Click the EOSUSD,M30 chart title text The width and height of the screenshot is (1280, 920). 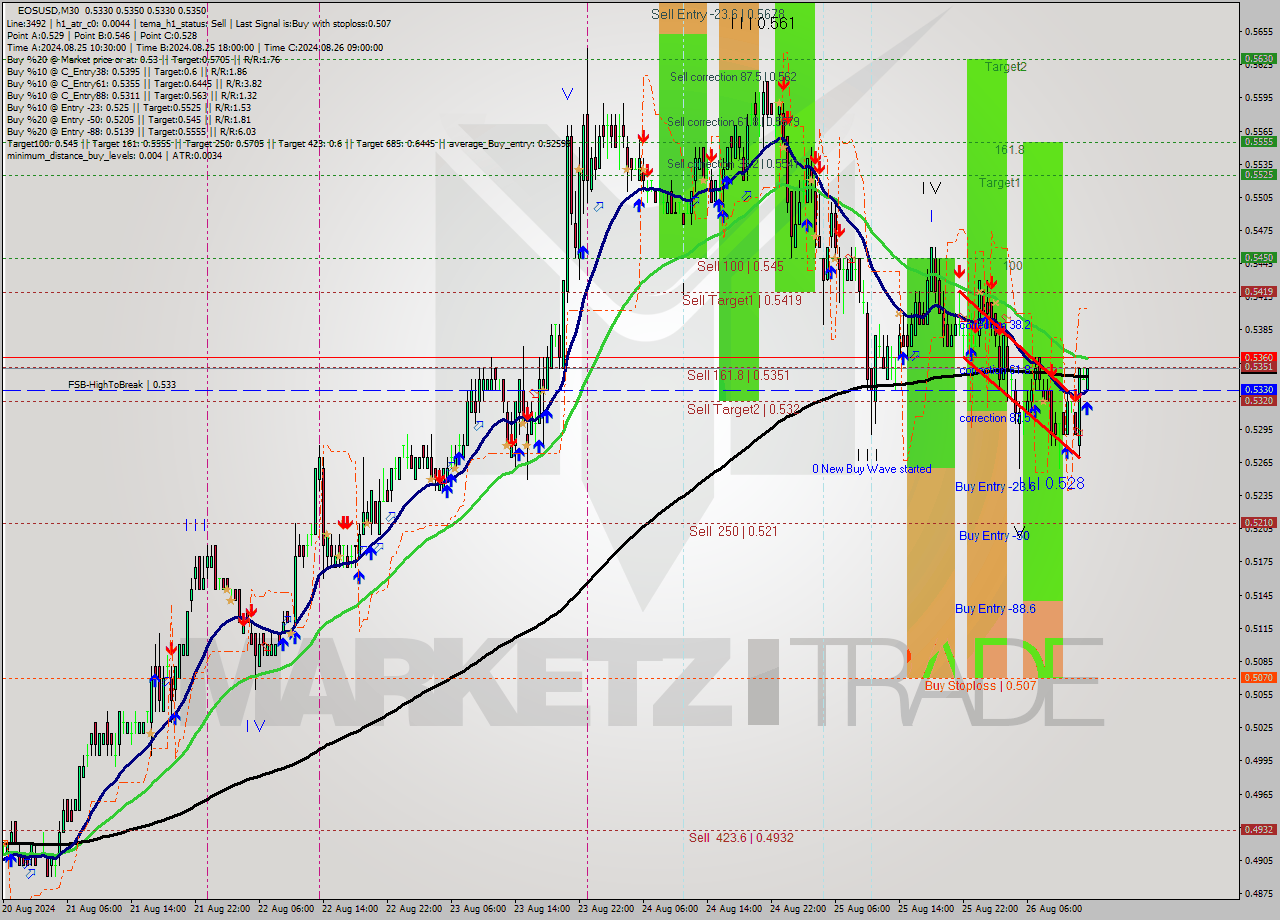pyautogui.click(x=49, y=10)
